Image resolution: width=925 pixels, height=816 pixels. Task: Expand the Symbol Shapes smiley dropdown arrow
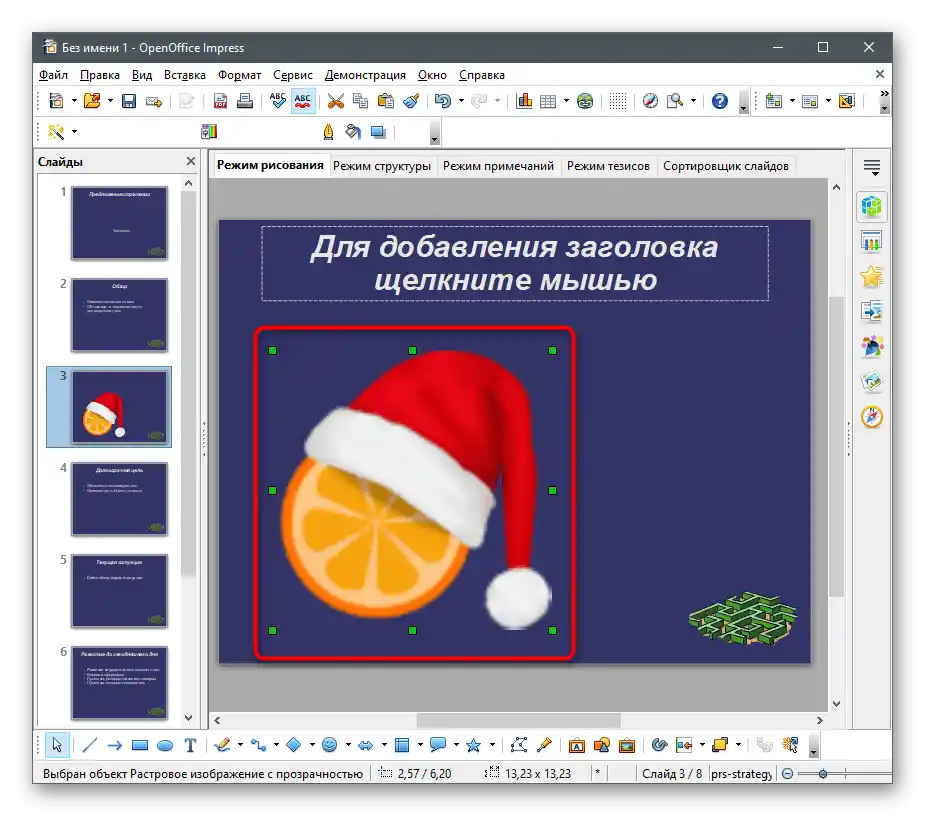(348, 745)
